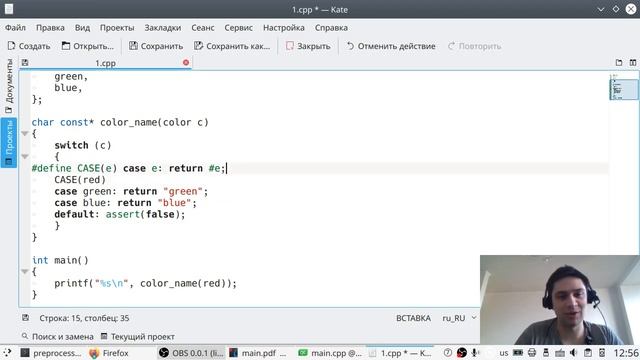Viewport: 640px width, 360px height.
Task: Click the microphone tray icon
Action: click(x=475, y=353)
